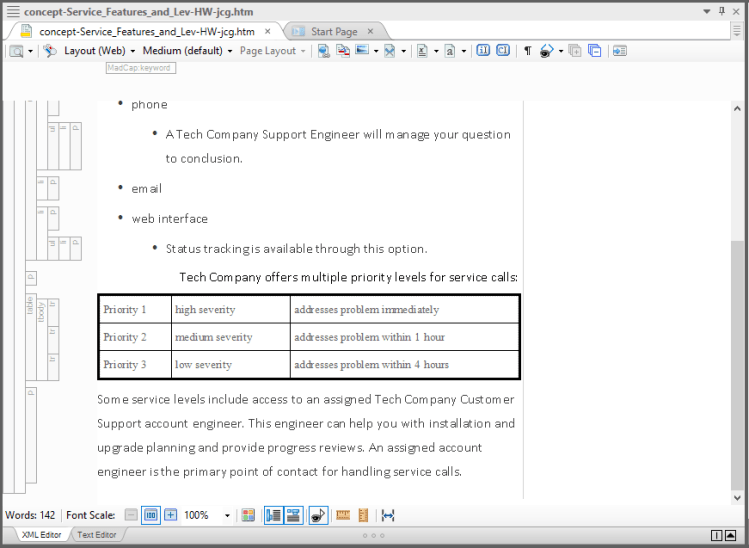Switch to the Text Editor tab
749x548 pixels.
(x=96, y=535)
